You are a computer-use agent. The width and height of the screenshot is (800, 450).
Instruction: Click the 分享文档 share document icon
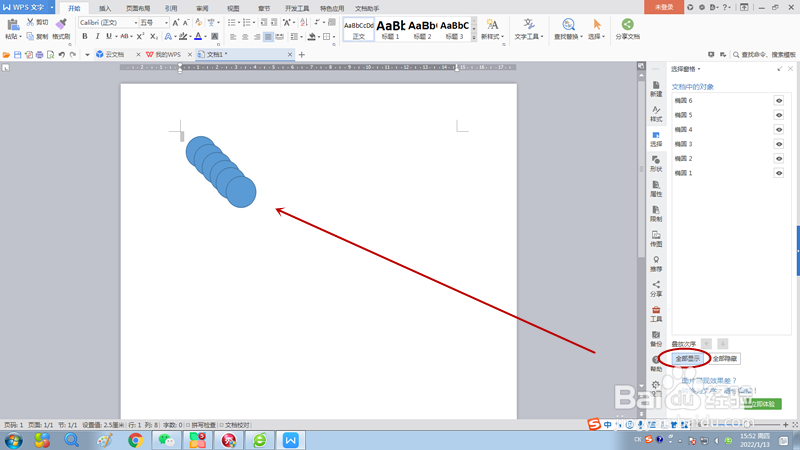coord(628,24)
